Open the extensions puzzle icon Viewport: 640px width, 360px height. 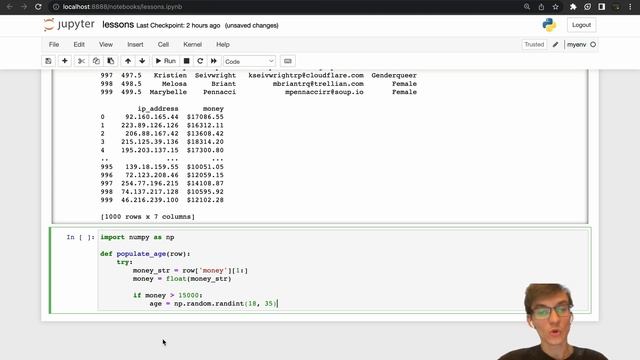click(x=573, y=7)
